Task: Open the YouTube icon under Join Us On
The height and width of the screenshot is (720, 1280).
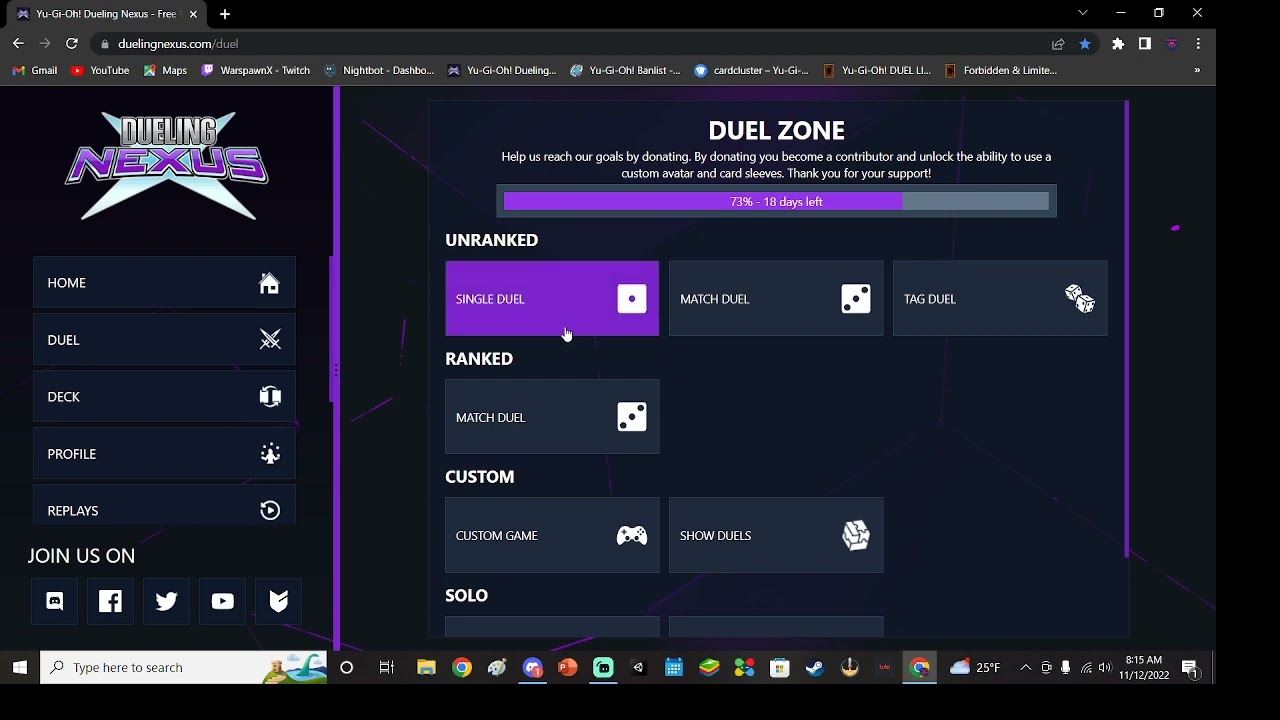Action: tap(223, 601)
